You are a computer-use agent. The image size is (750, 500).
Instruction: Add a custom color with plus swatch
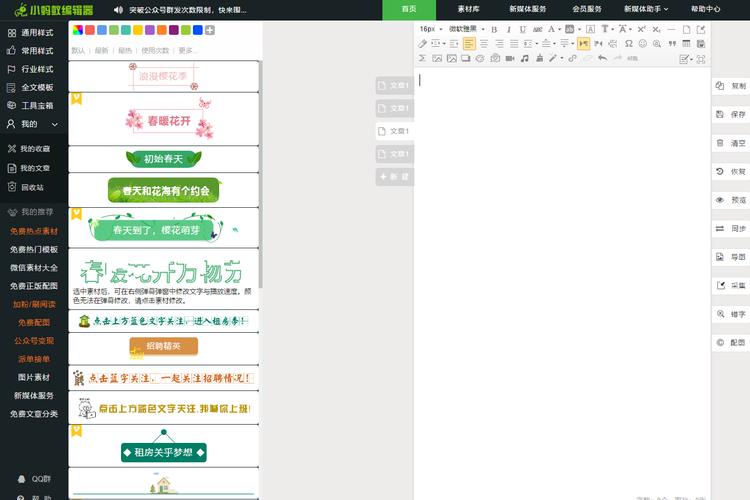(x=210, y=30)
